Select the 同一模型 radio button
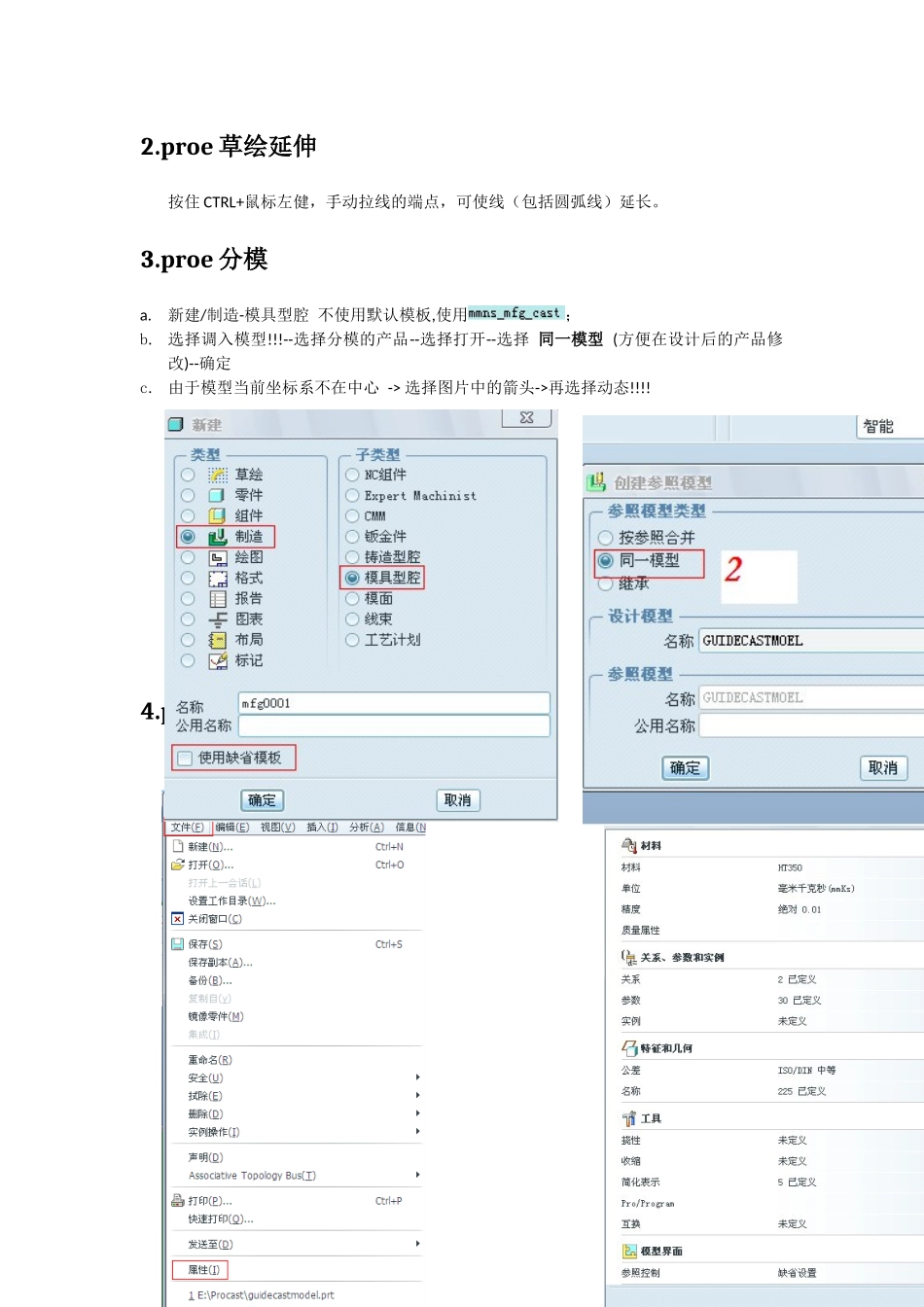 [605, 560]
